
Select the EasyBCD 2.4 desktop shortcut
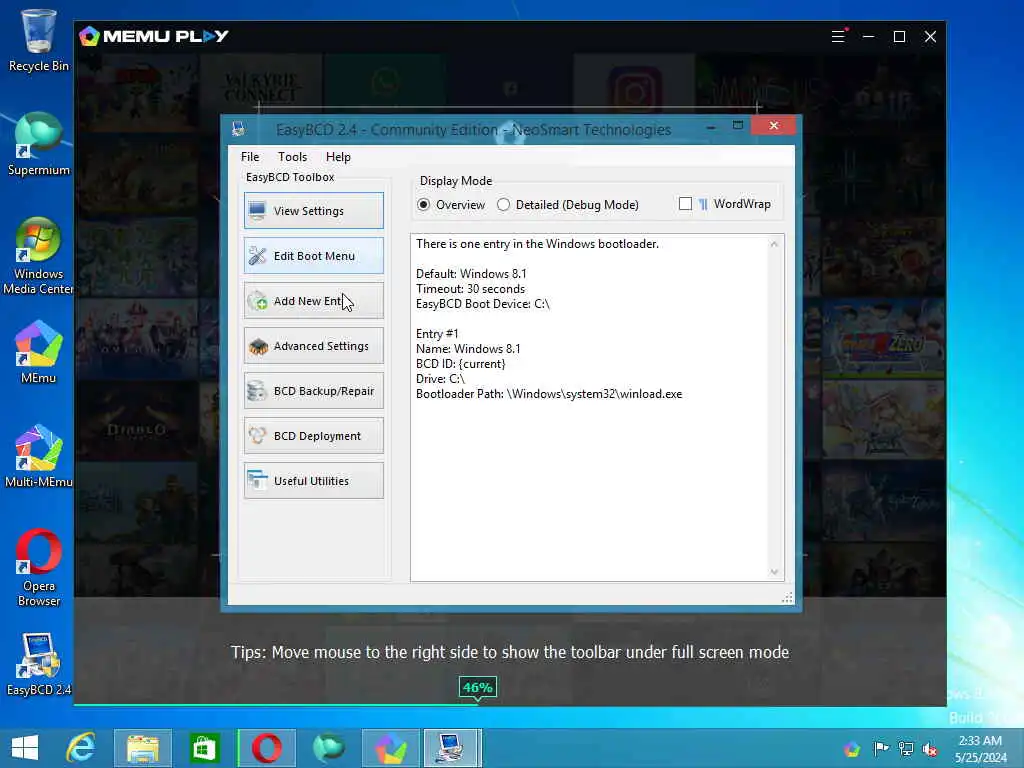coord(39,664)
